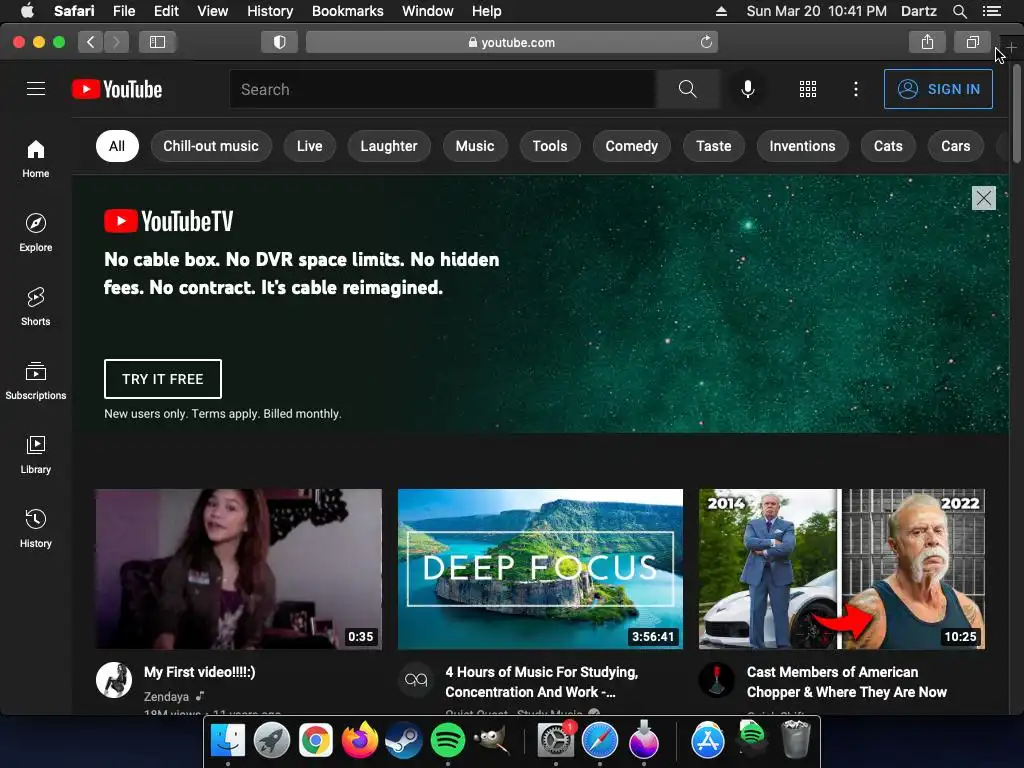Start voice search with microphone icon
This screenshot has width=1024, height=768.
pyautogui.click(x=748, y=89)
